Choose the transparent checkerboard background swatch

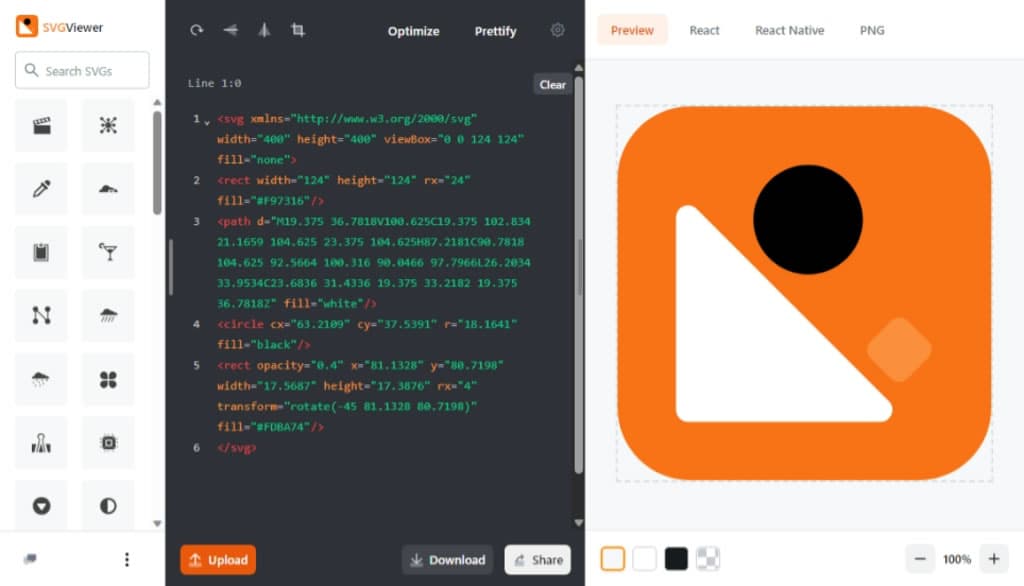[708, 559]
